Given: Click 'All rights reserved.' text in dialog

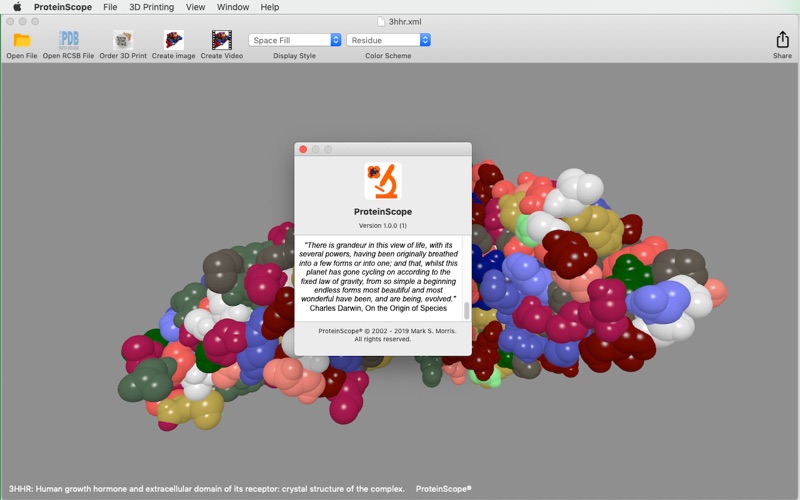Looking at the screenshot, I should tap(383, 339).
